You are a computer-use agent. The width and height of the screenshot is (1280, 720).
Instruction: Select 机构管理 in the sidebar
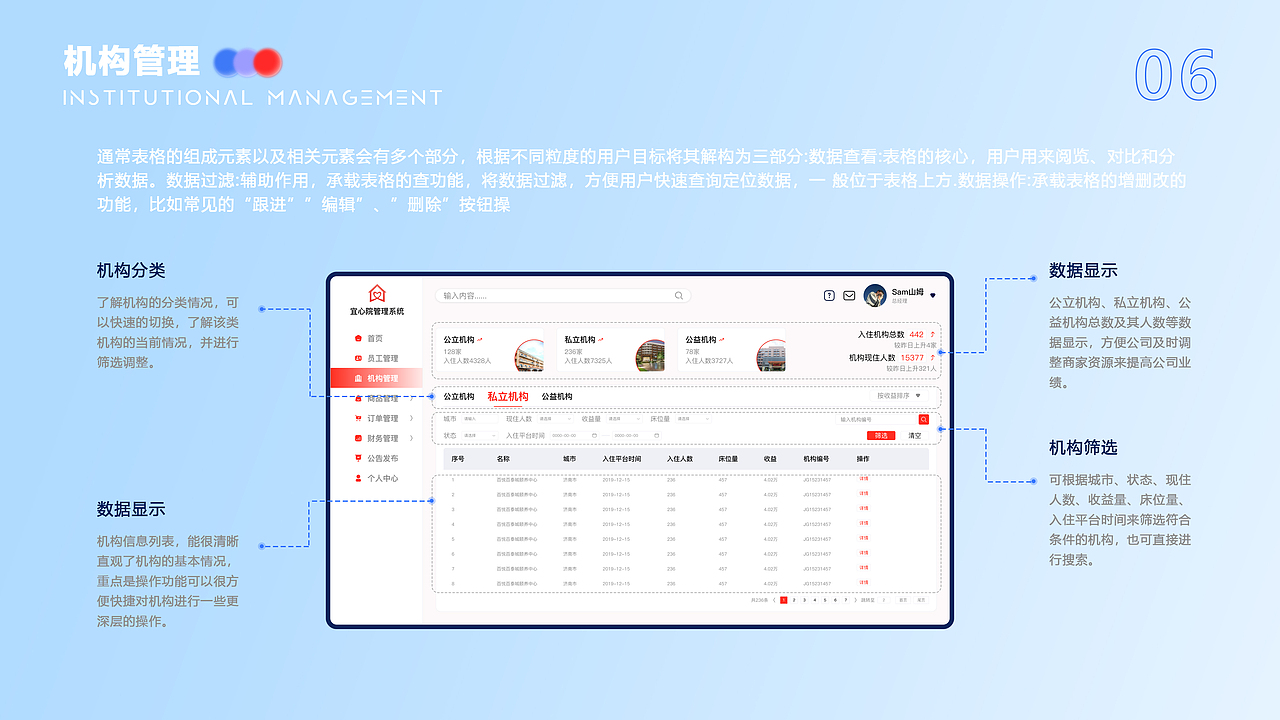[x=376, y=379]
